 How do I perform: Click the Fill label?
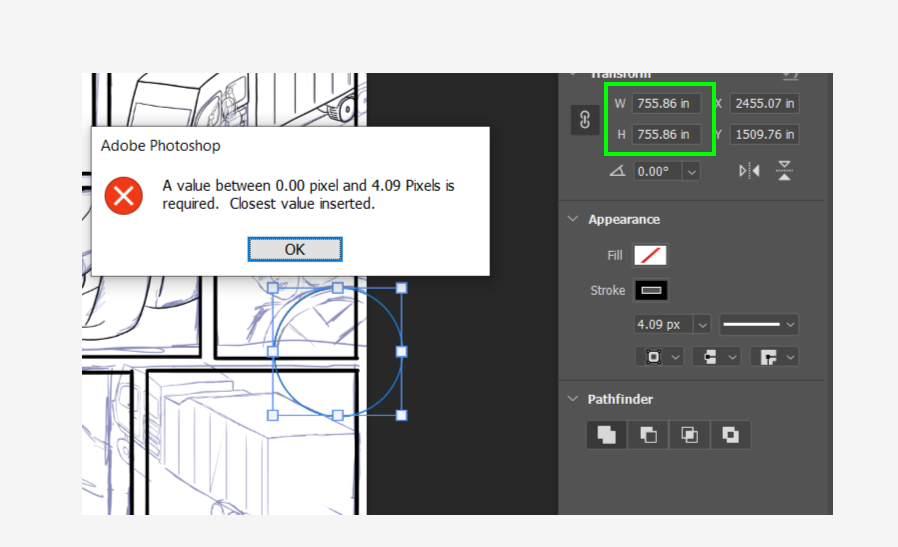[x=615, y=255]
